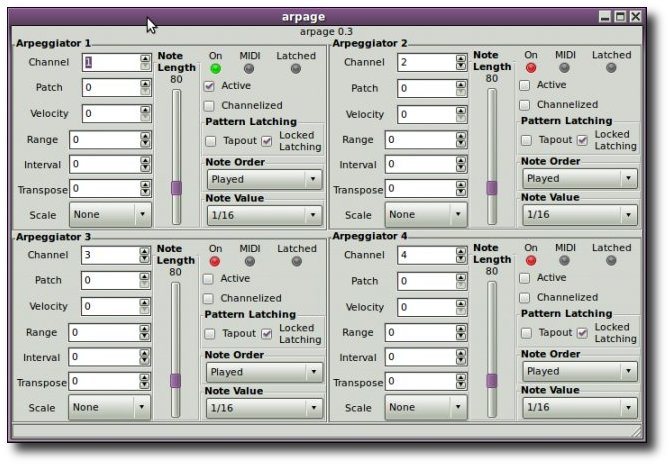Open Arpeggiator 1 Note Order dropdown
This screenshot has height=466, width=670.
pyautogui.click(x=264, y=179)
